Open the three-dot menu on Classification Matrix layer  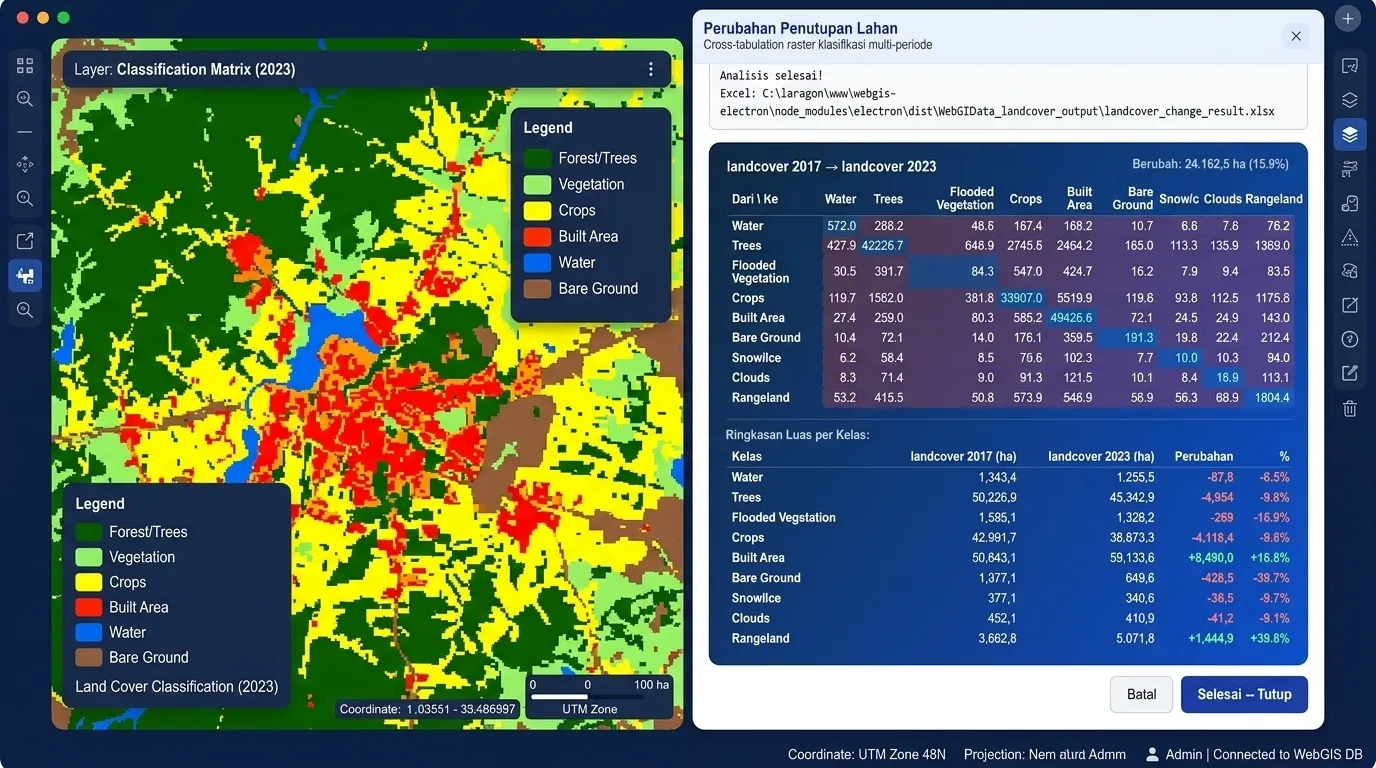pyautogui.click(x=651, y=69)
